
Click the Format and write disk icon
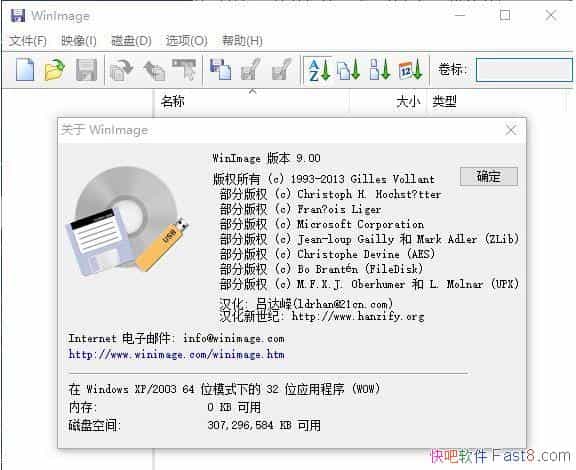click(185, 69)
